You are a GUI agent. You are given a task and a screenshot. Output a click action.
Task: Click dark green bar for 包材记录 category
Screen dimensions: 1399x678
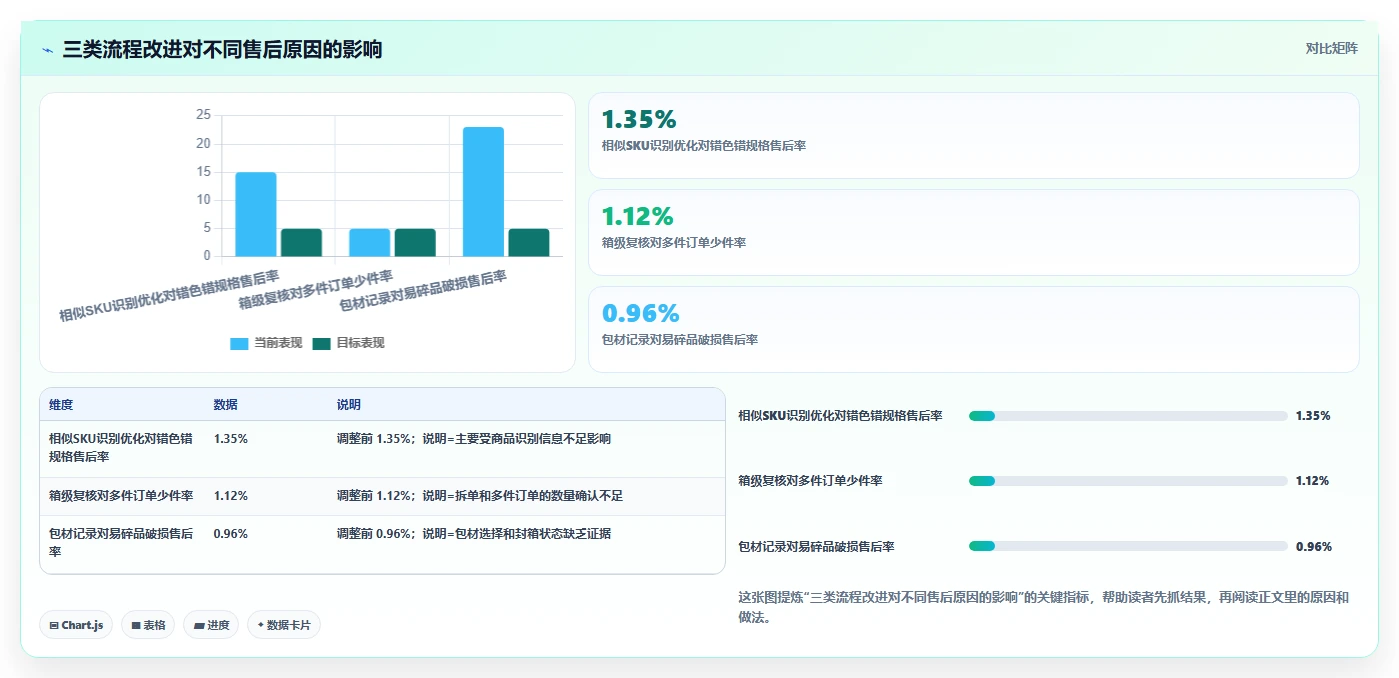click(x=529, y=243)
